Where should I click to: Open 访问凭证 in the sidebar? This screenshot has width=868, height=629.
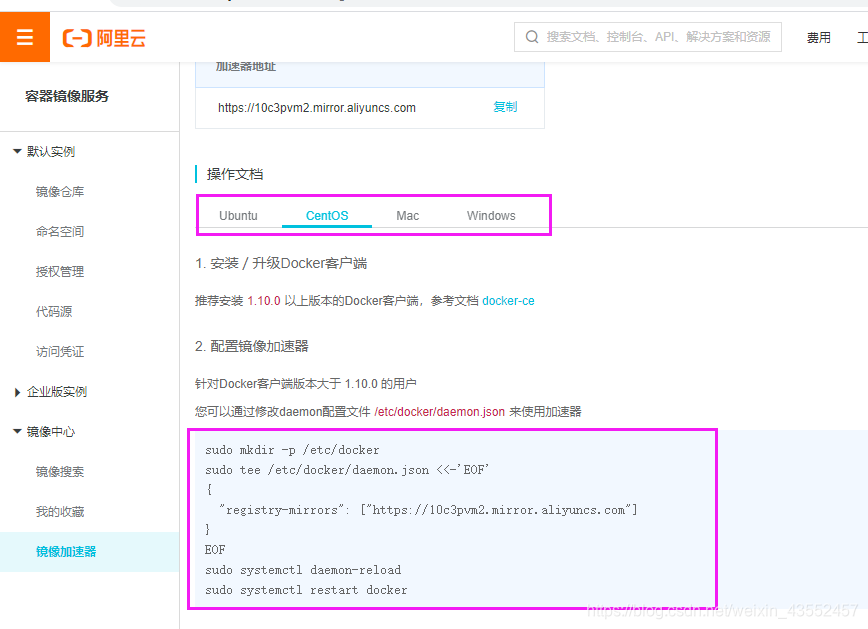click(60, 352)
